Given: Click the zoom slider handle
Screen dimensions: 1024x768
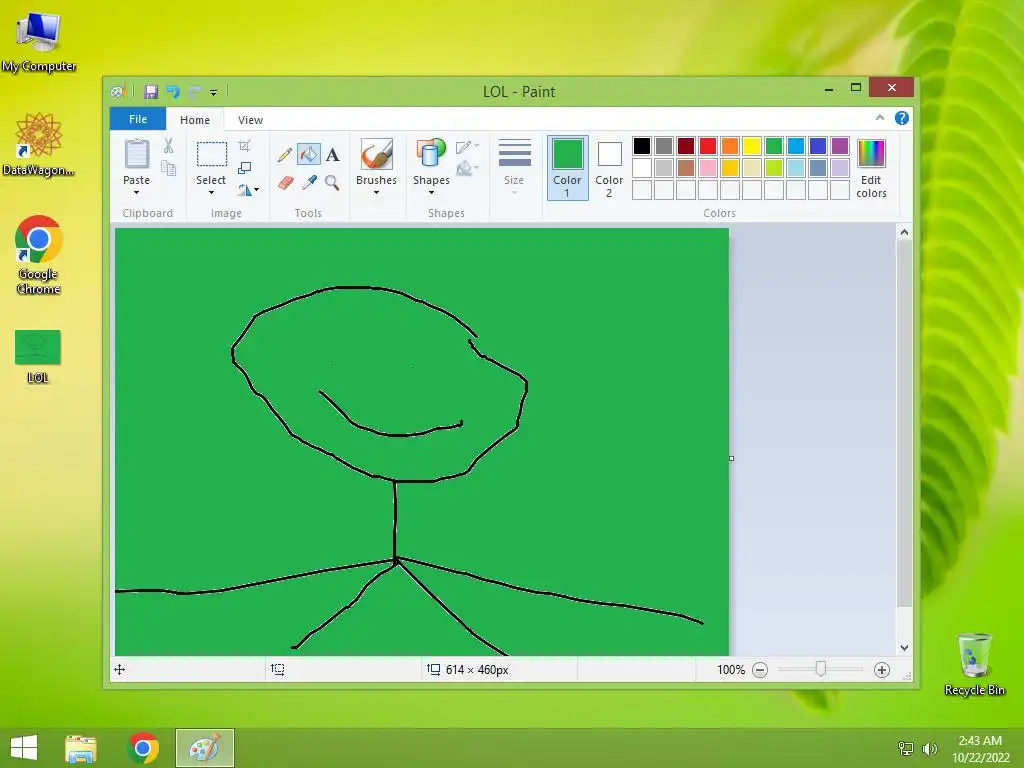Looking at the screenshot, I should tap(821, 669).
